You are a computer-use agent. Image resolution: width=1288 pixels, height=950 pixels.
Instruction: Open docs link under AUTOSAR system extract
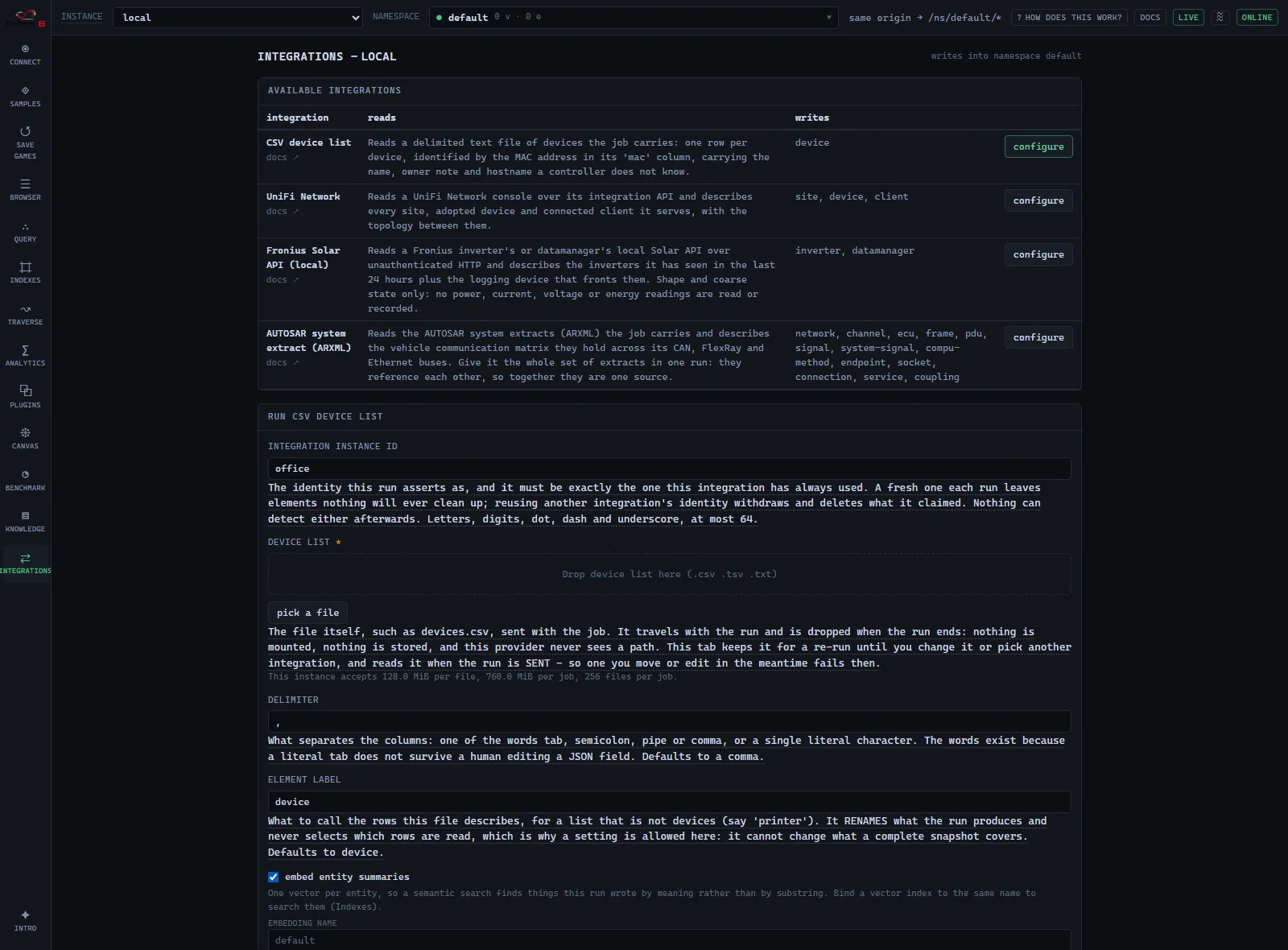tap(283, 363)
